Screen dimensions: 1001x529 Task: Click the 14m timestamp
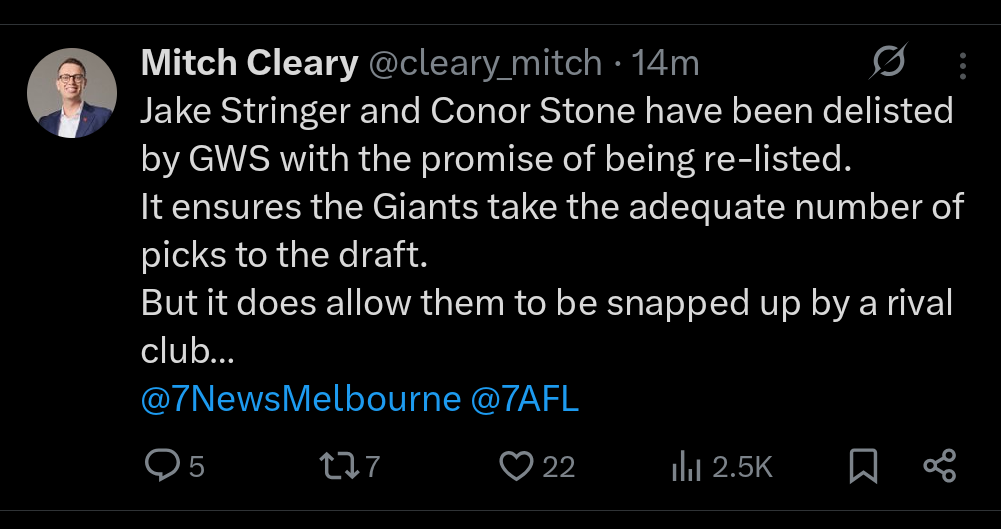(x=666, y=64)
